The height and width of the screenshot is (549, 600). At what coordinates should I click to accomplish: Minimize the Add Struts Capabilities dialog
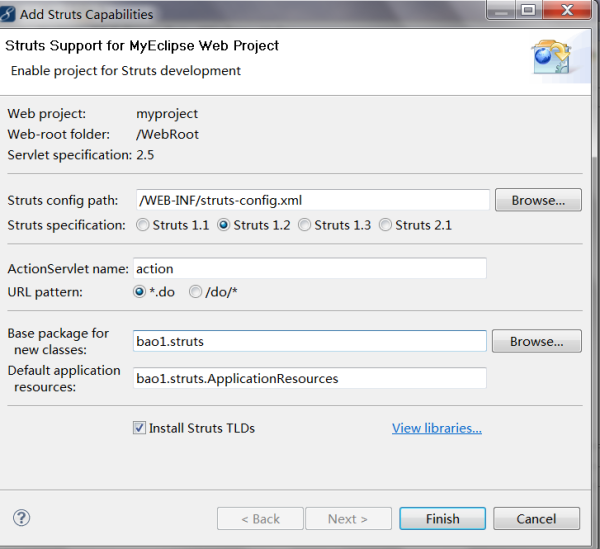pyautogui.click(x=501, y=10)
